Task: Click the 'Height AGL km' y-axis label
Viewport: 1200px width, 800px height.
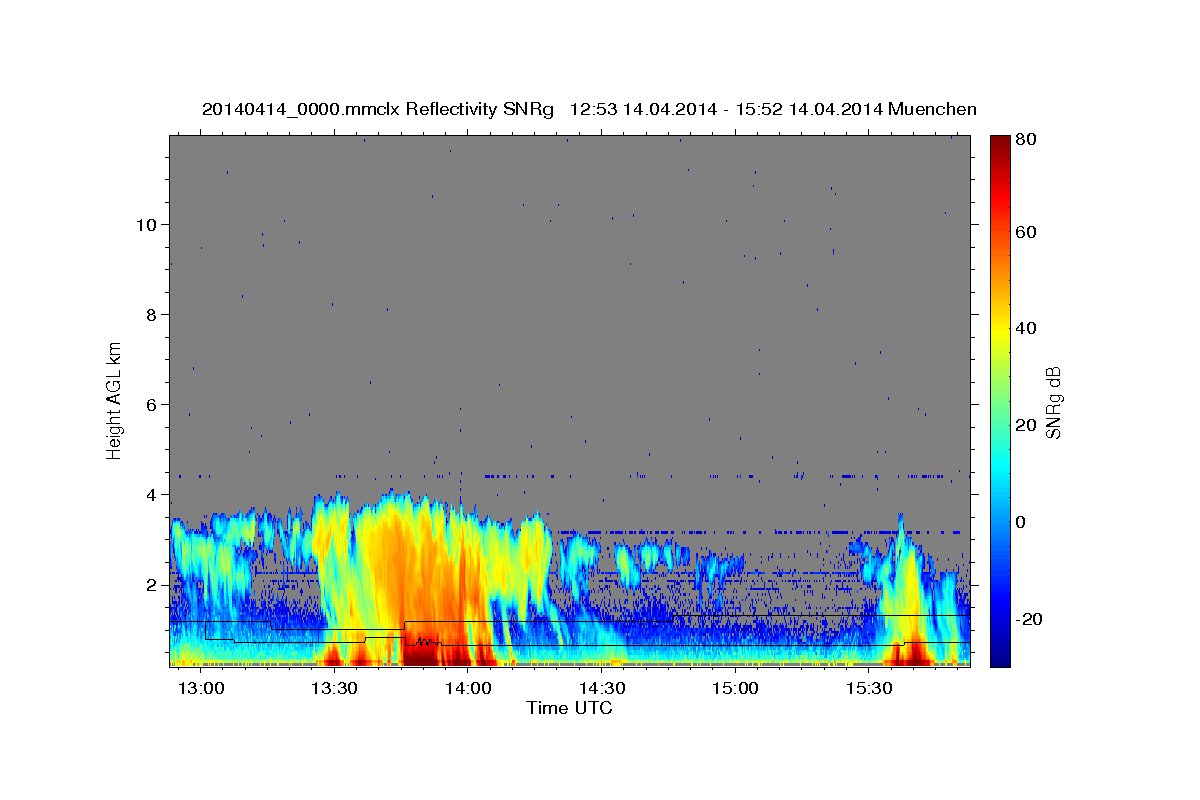Action: click(115, 399)
